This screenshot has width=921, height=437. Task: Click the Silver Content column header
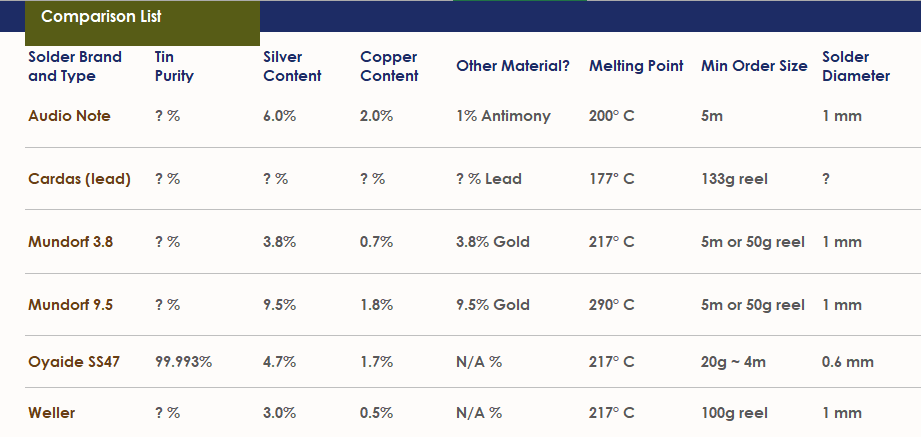pyautogui.click(x=292, y=66)
